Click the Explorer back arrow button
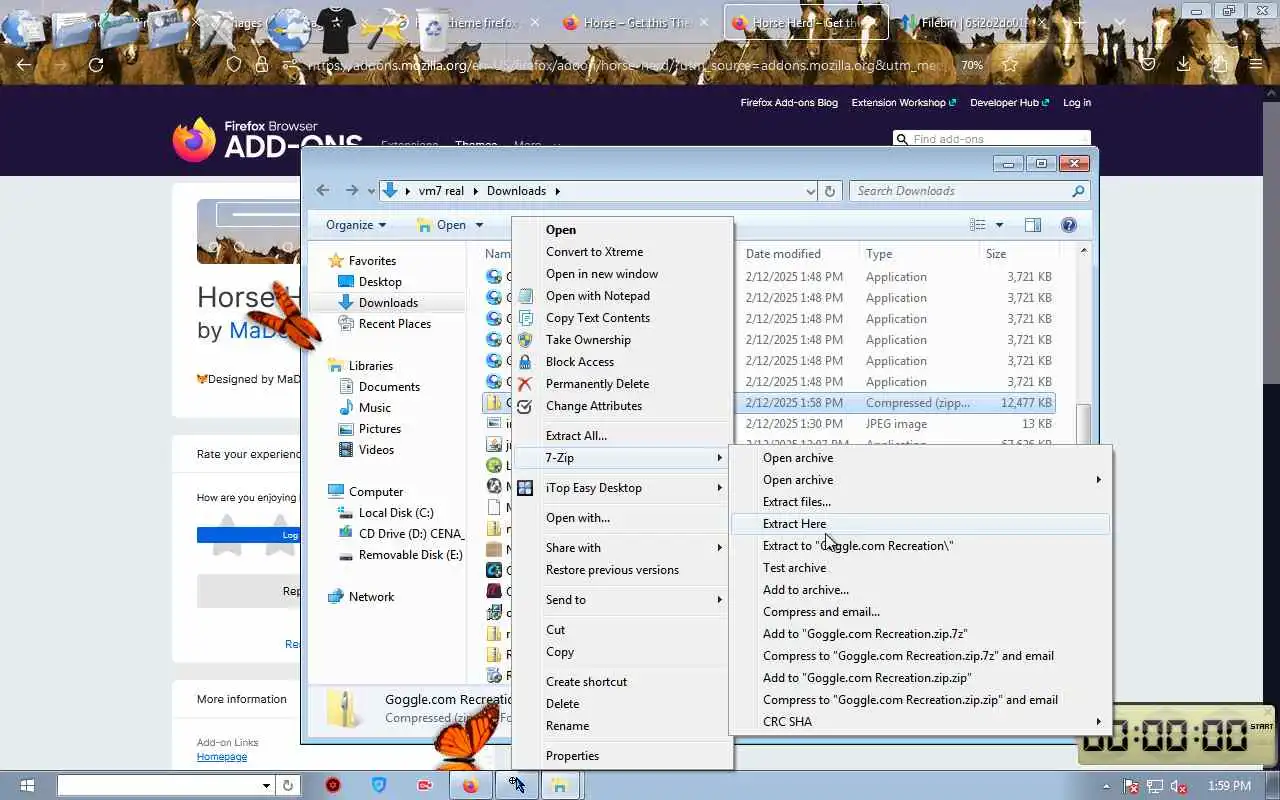 pos(323,190)
